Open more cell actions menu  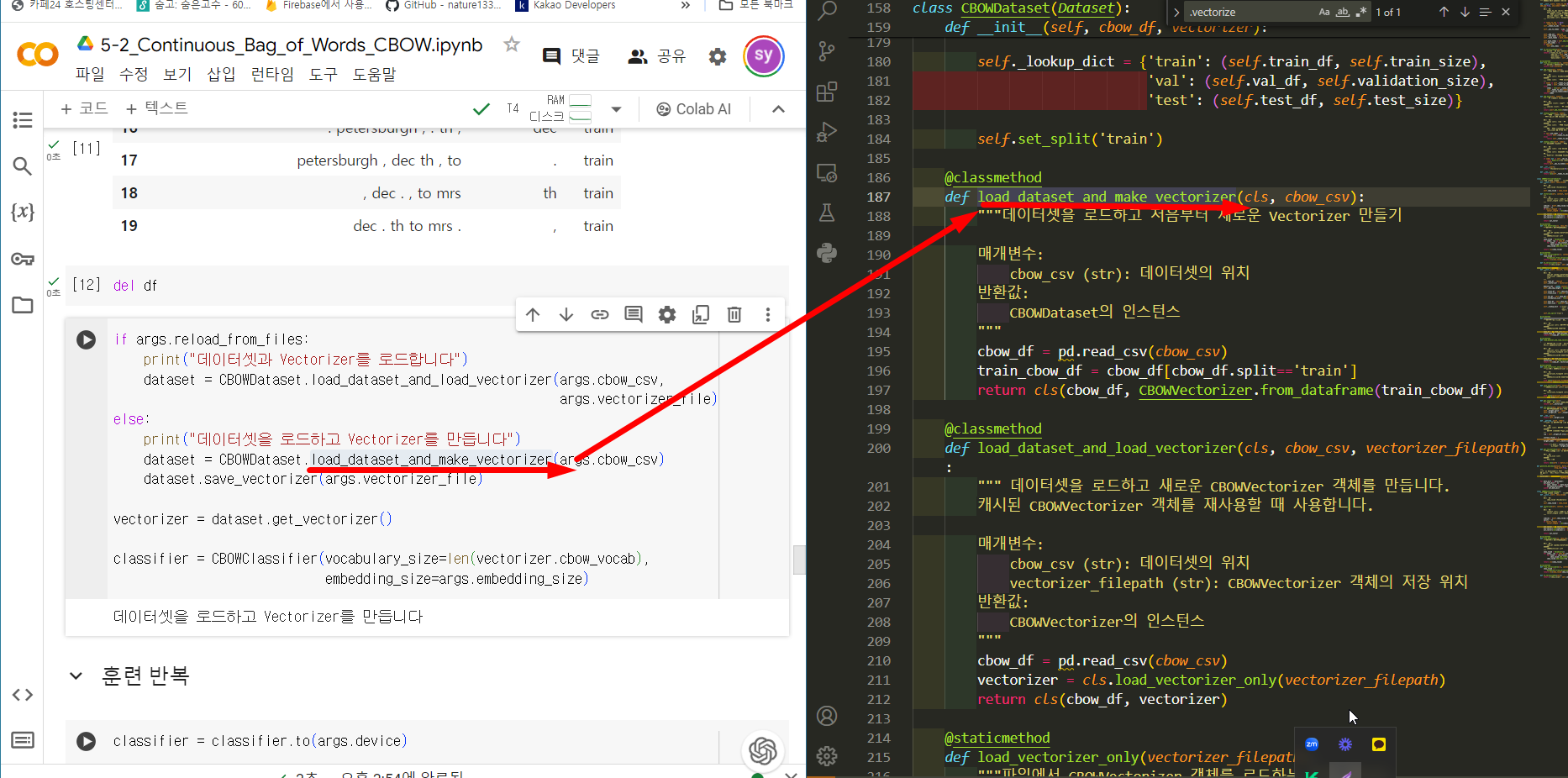pos(768,314)
